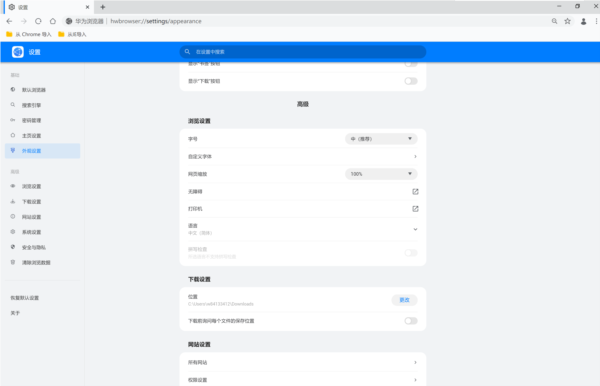Click the 中文 (简体) language value

200,233
